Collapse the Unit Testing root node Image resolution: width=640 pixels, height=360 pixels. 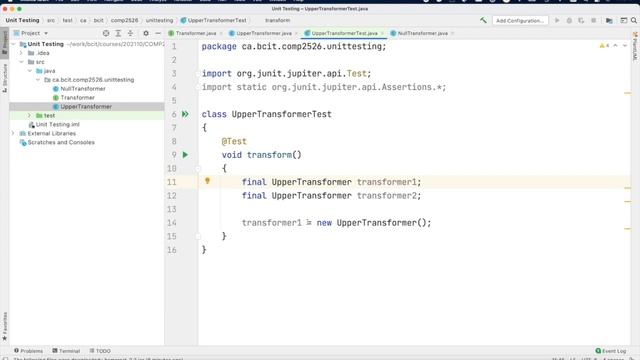click(x=13, y=44)
